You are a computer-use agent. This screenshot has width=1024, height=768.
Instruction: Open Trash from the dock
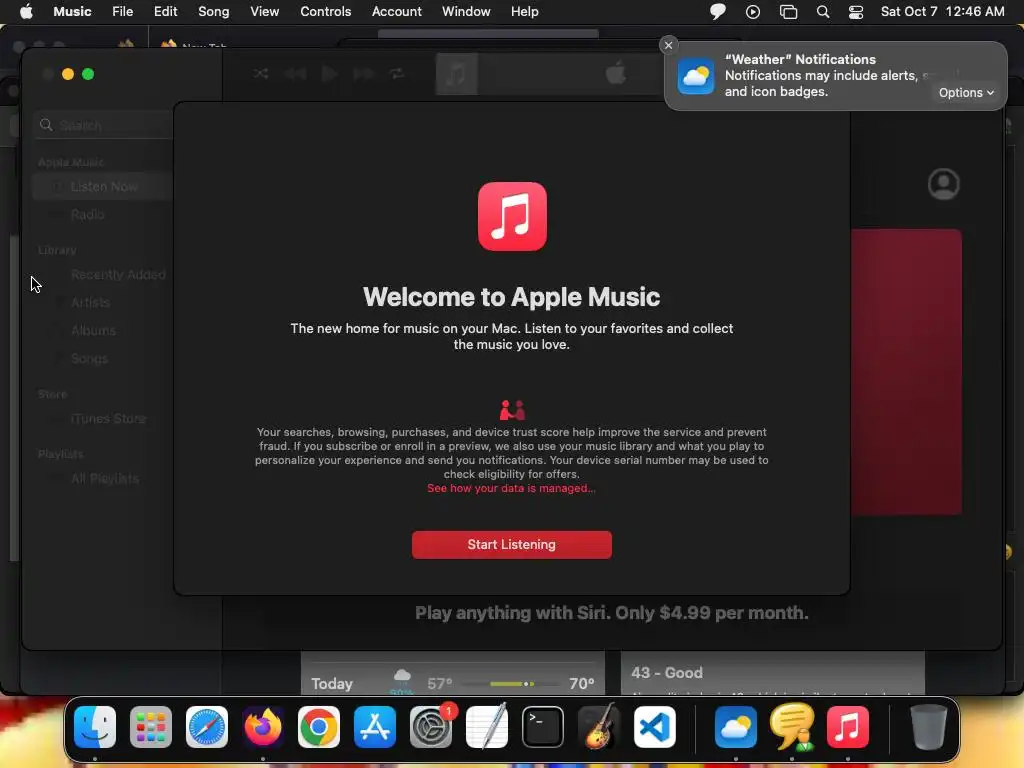coord(929,727)
